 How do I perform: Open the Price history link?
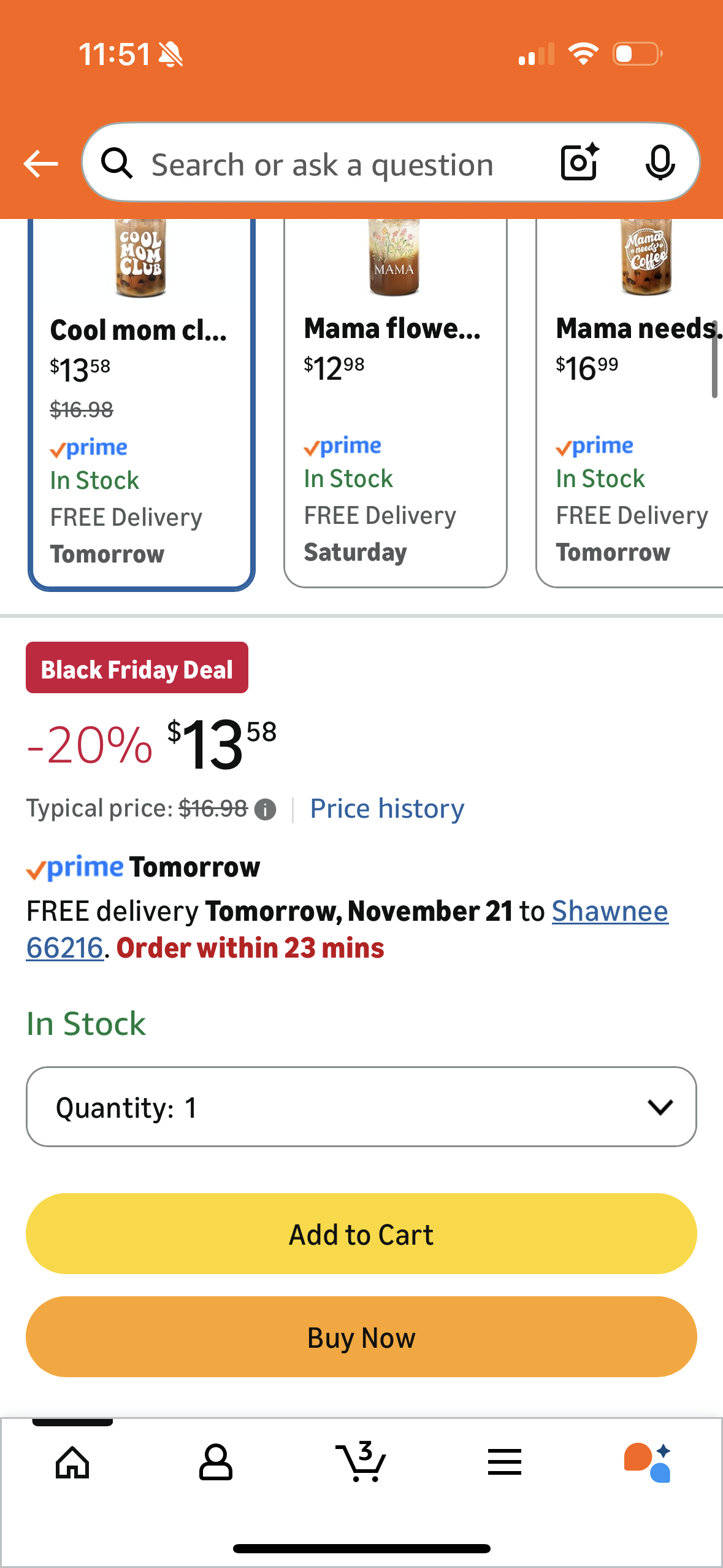coord(387,809)
